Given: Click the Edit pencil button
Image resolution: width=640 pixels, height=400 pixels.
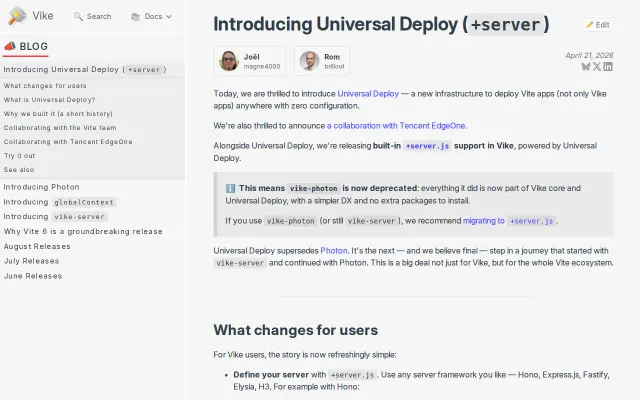Looking at the screenshot, I should (598, 25).
